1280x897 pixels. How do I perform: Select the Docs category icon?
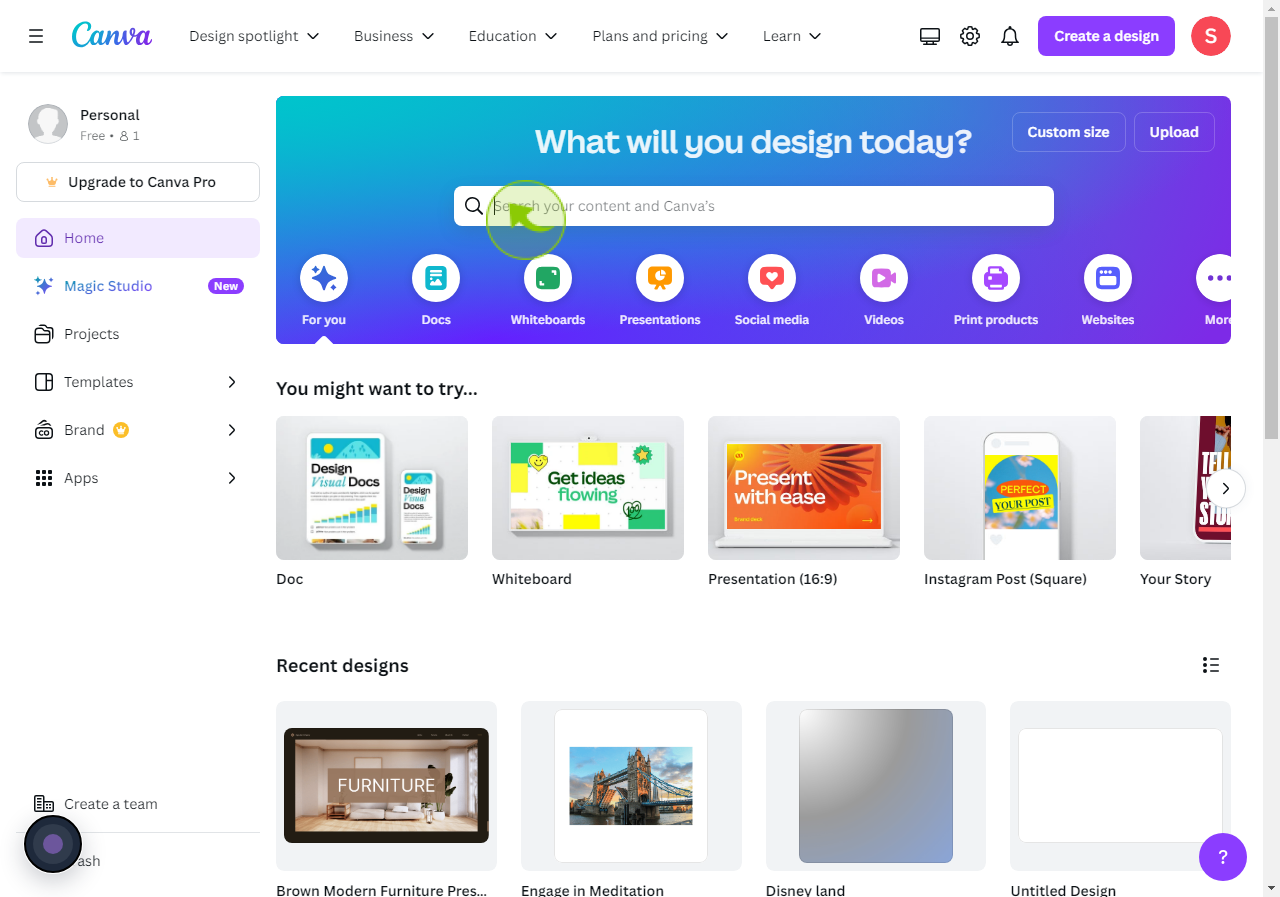tap(436, 278)
